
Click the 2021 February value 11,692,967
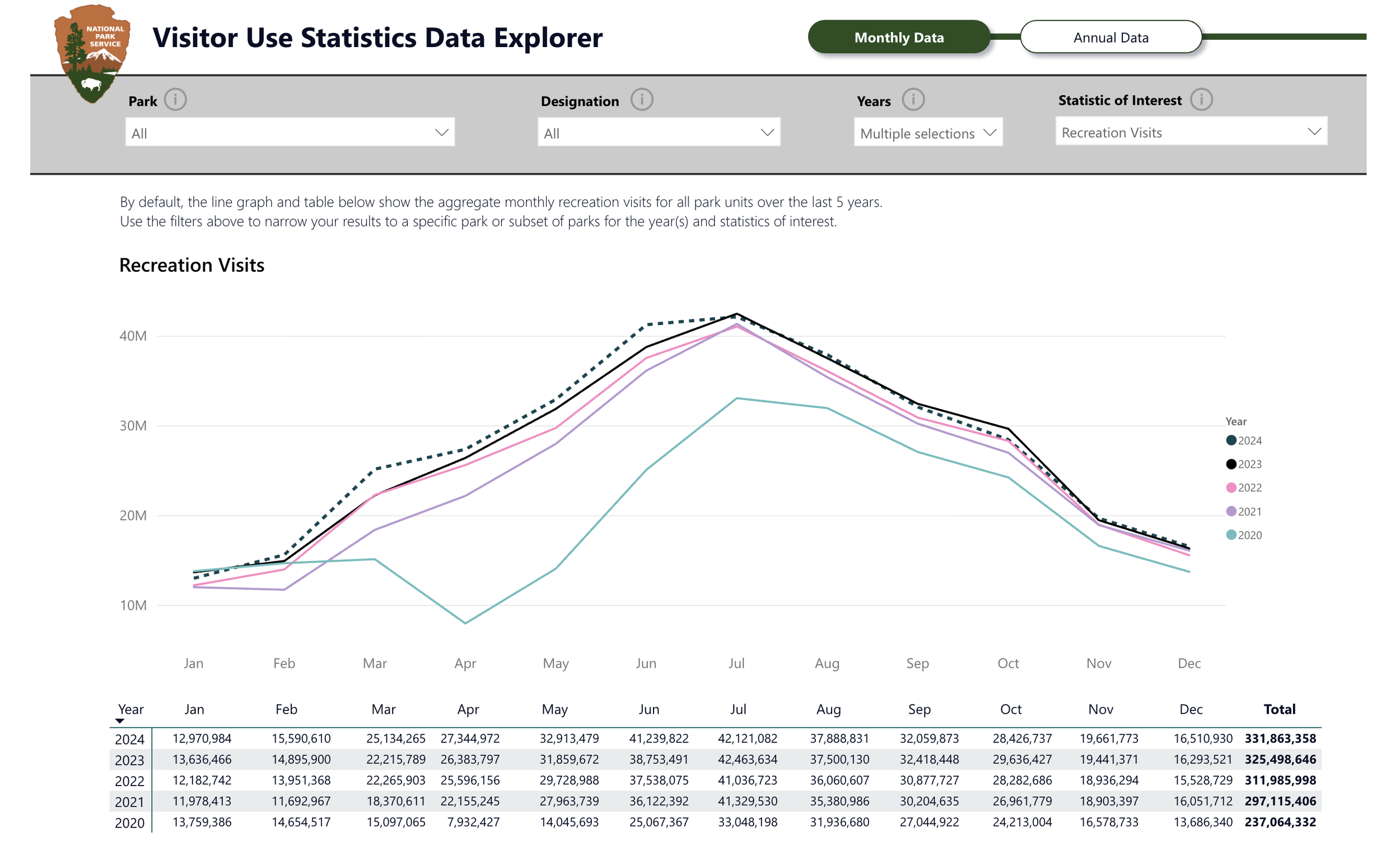click(x=301, y=801)
